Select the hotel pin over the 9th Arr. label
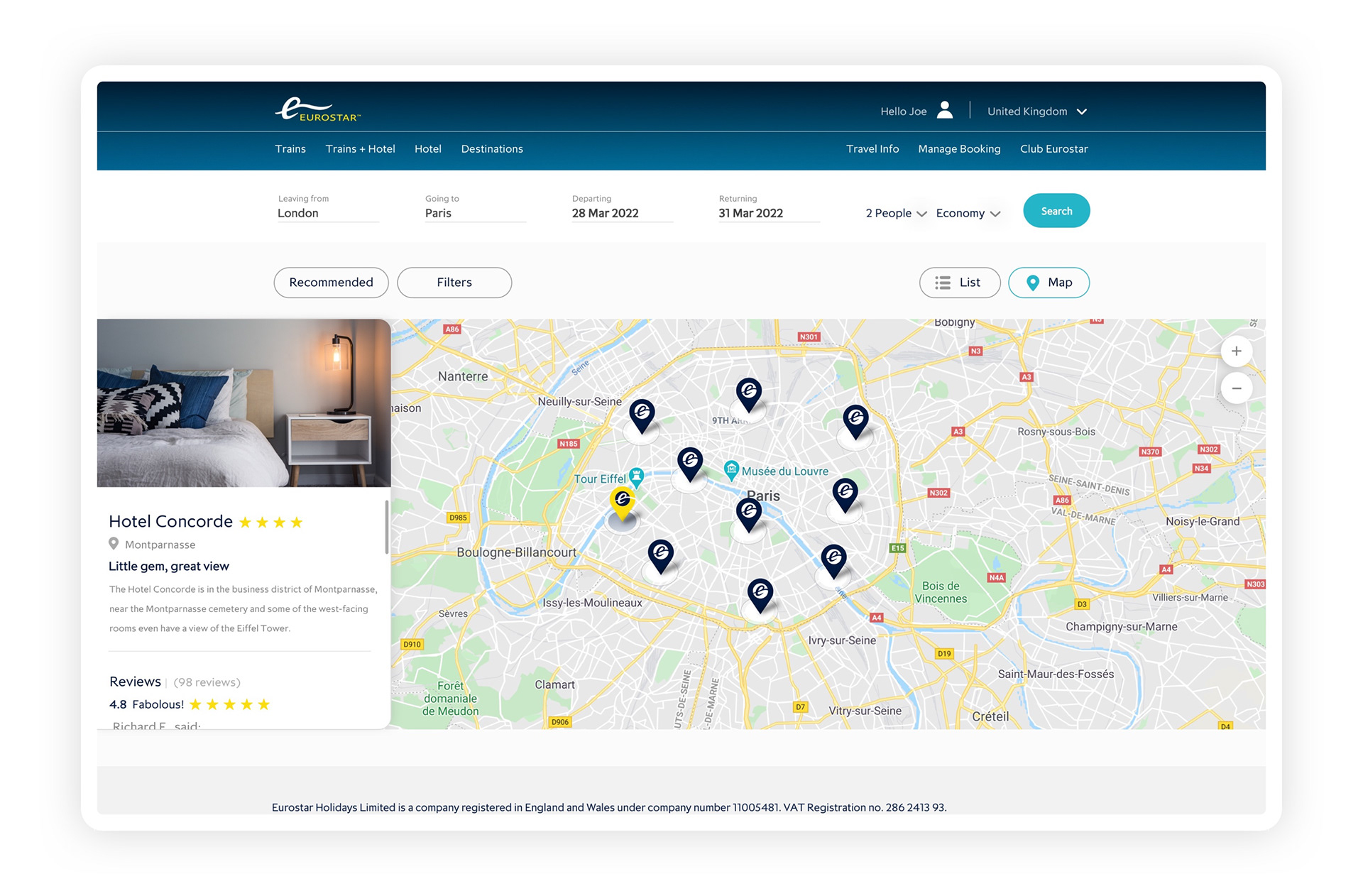 [x=748, y=395]
